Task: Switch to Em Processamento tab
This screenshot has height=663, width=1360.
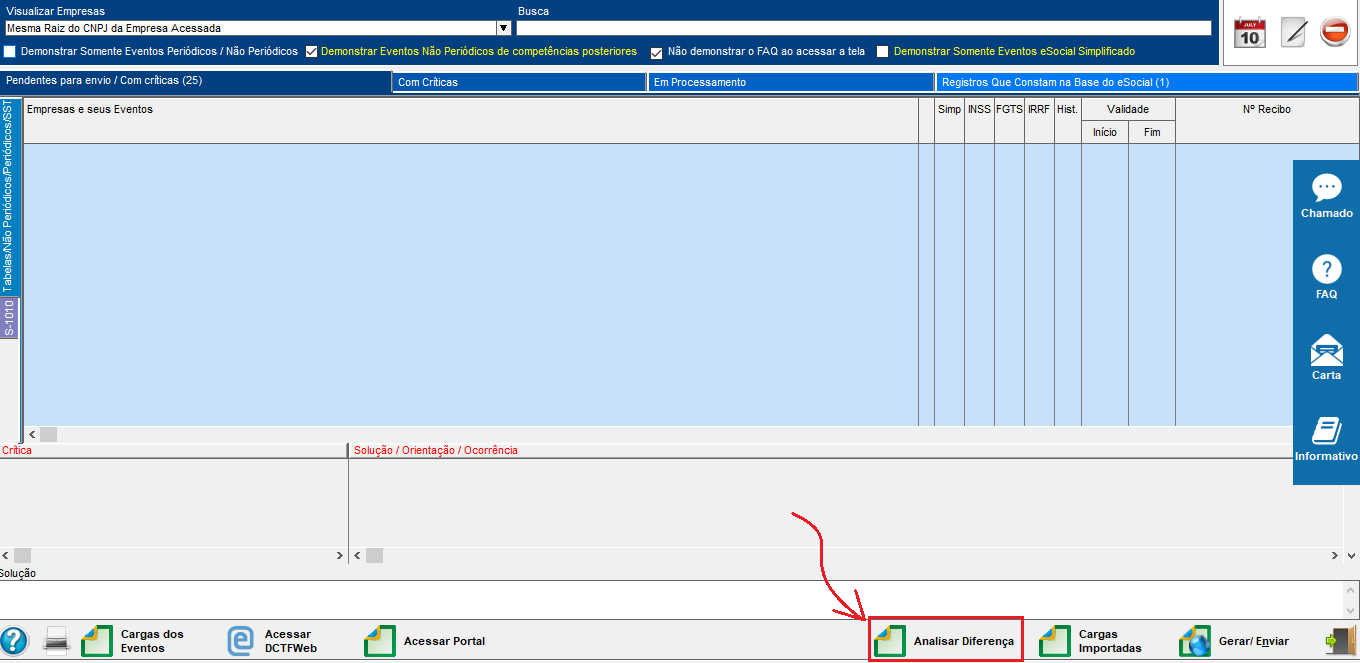Action: pyautogui.click(x=791, y=82)
